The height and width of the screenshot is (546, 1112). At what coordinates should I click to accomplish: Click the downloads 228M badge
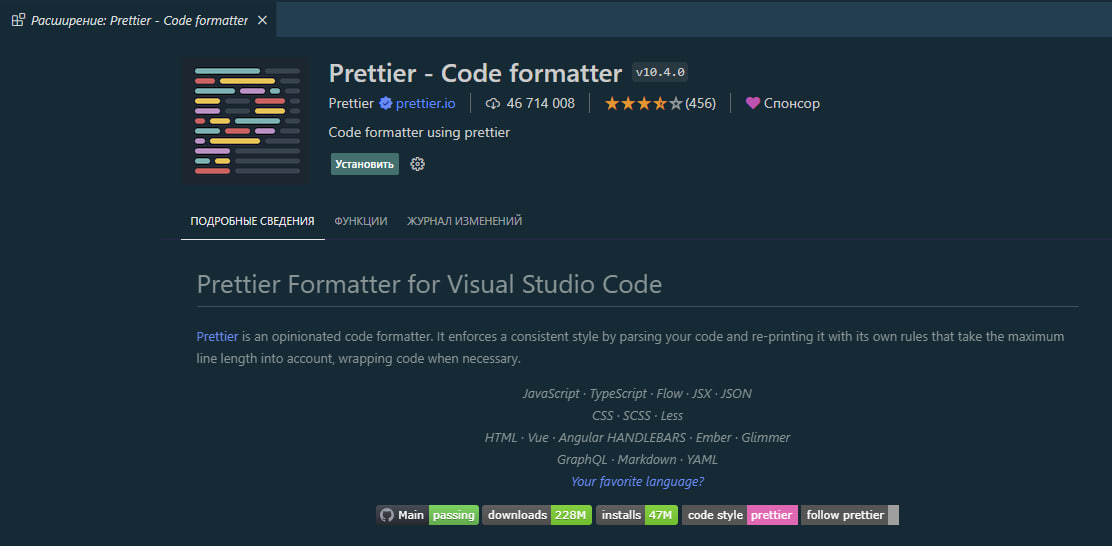point(537,515)
